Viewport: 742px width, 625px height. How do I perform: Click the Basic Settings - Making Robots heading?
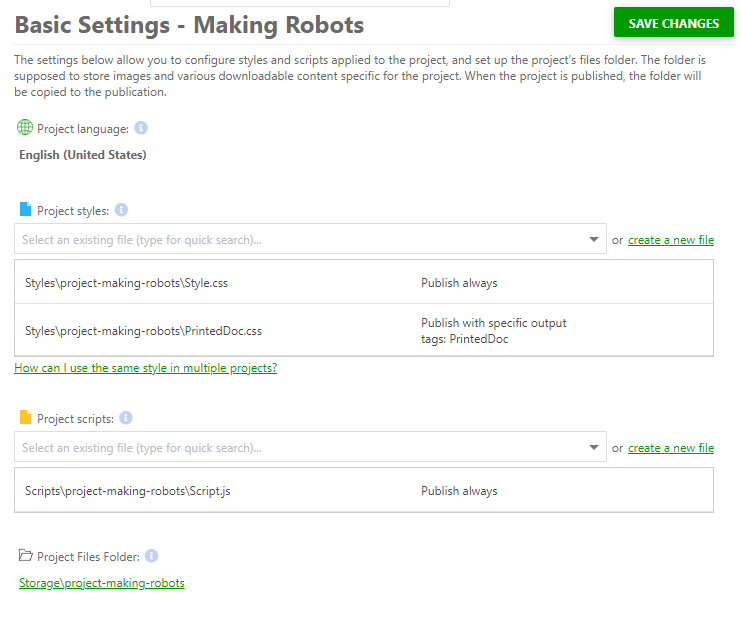[189, 25]
